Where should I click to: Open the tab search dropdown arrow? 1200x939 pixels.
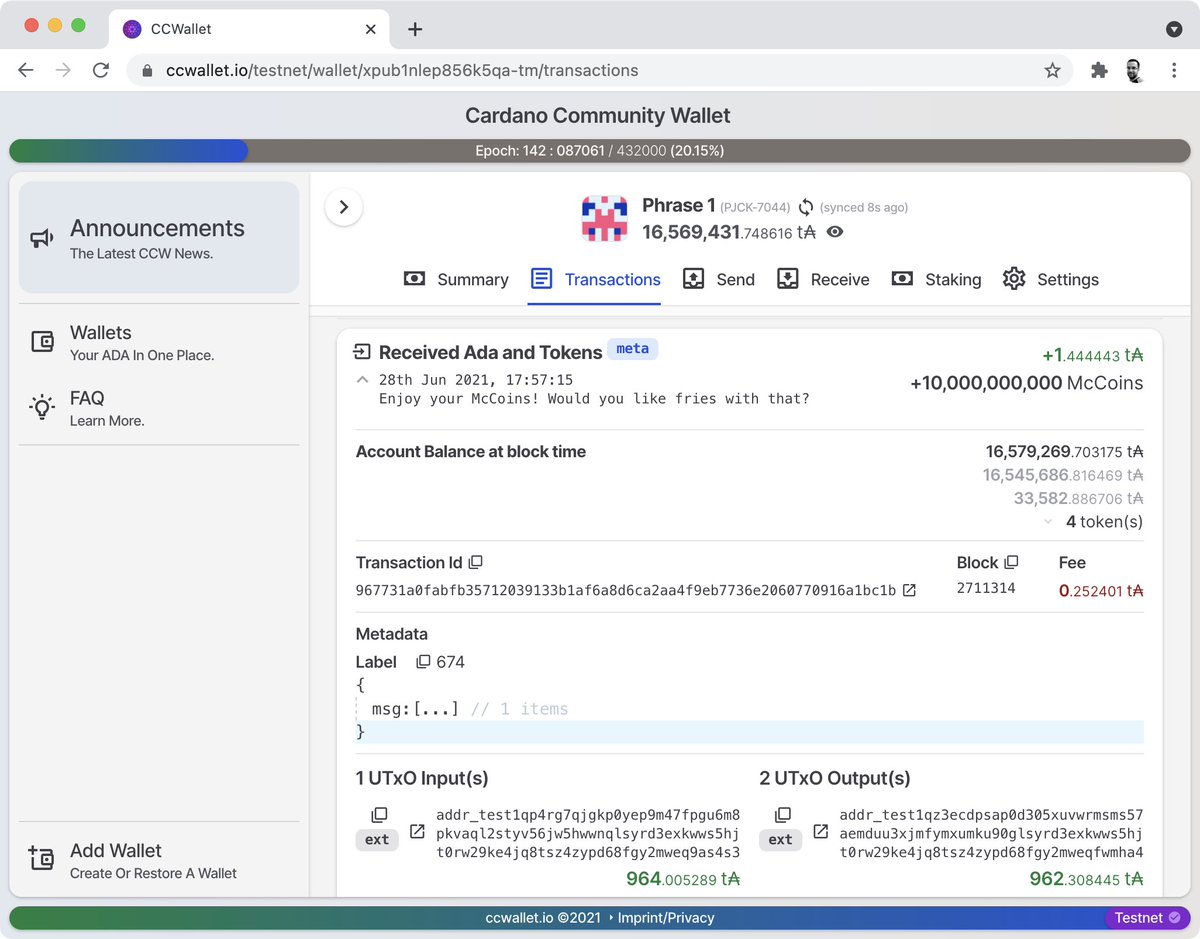tap(1174, 29)
